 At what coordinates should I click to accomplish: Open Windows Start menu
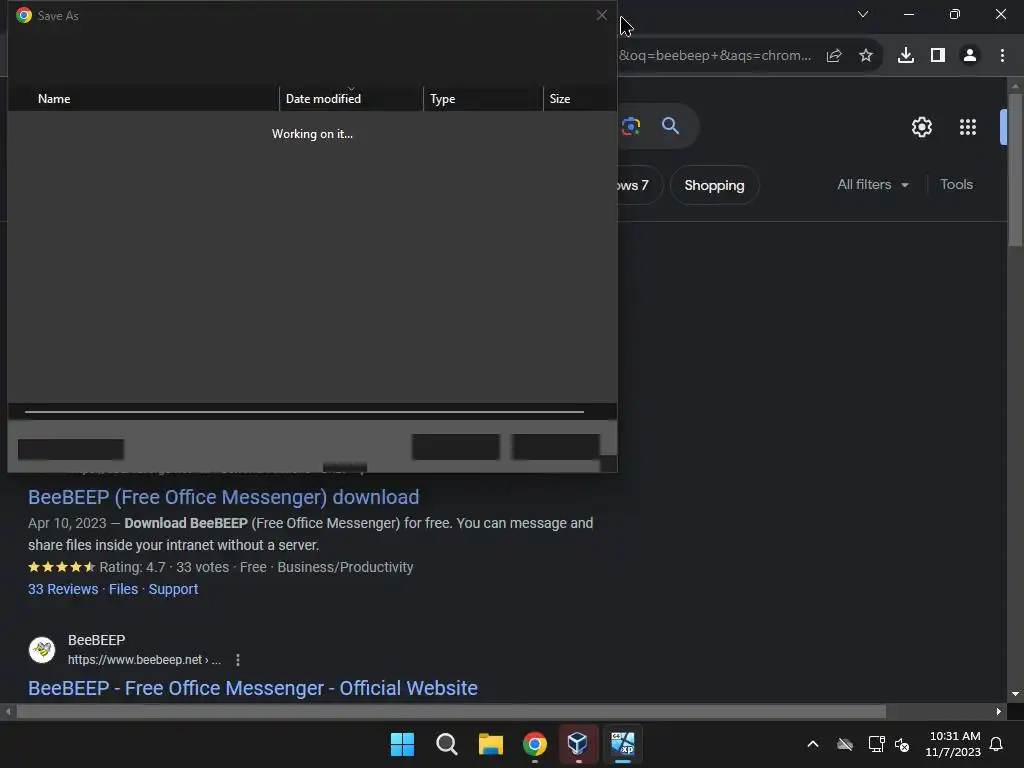tap(402, 744)
